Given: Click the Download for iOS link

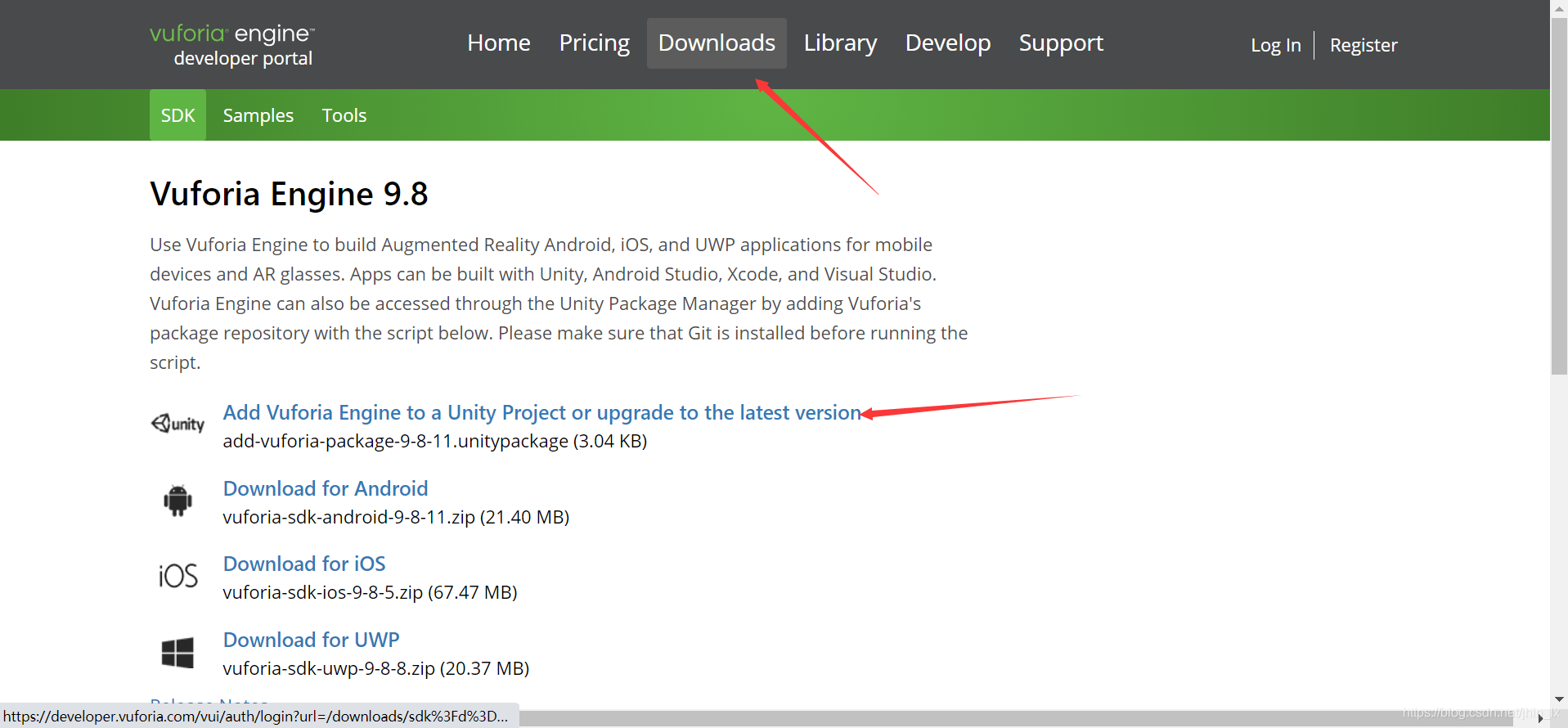Looking at the screenshot, I should pos(304,564).
